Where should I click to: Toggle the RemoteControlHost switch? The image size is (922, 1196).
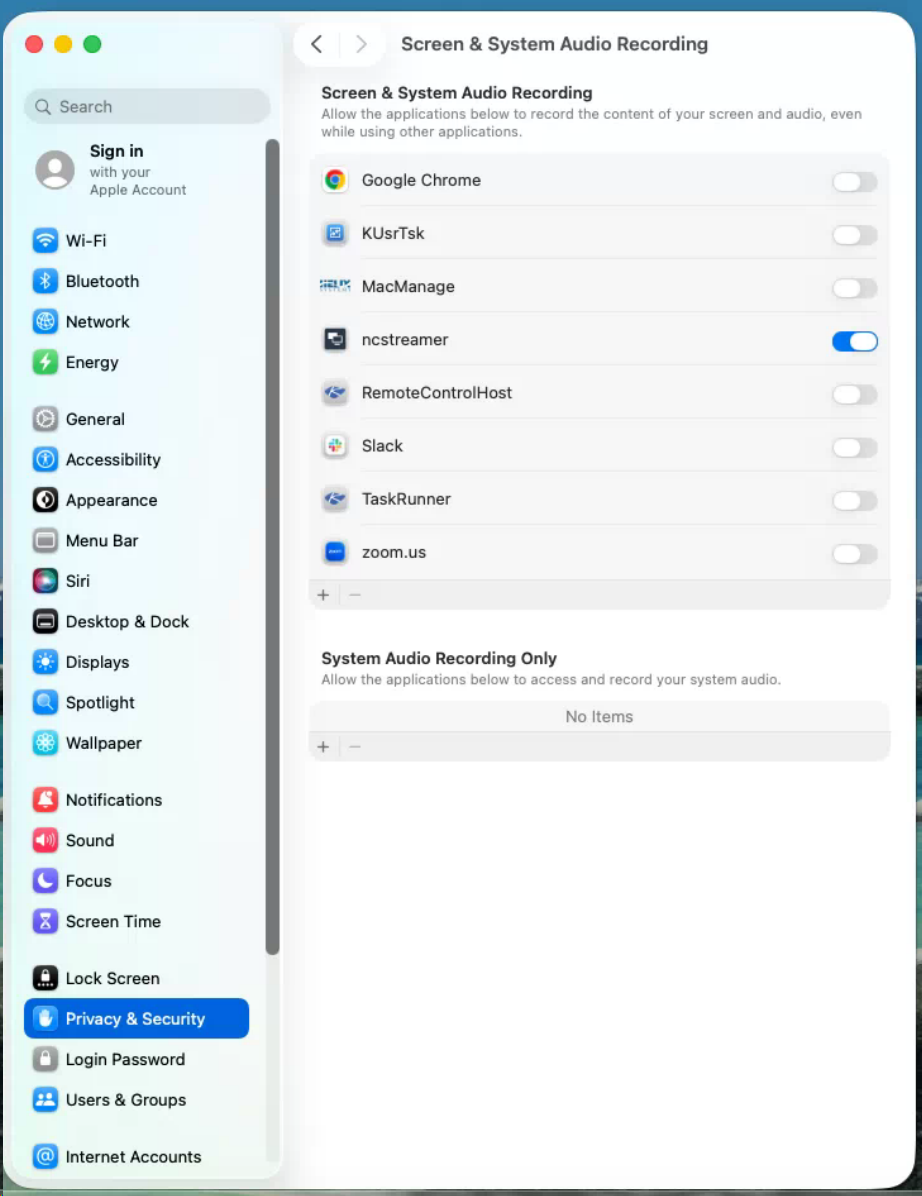coord(854,394)
